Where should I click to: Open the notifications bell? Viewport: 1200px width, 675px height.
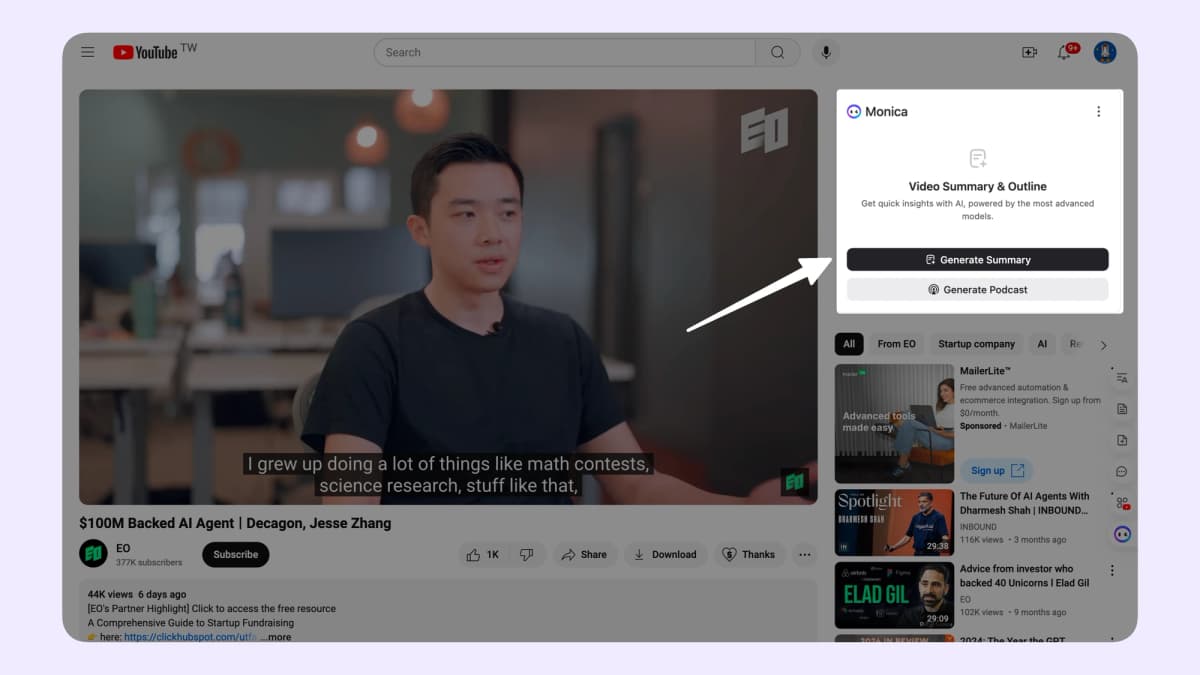[1065, 52]
